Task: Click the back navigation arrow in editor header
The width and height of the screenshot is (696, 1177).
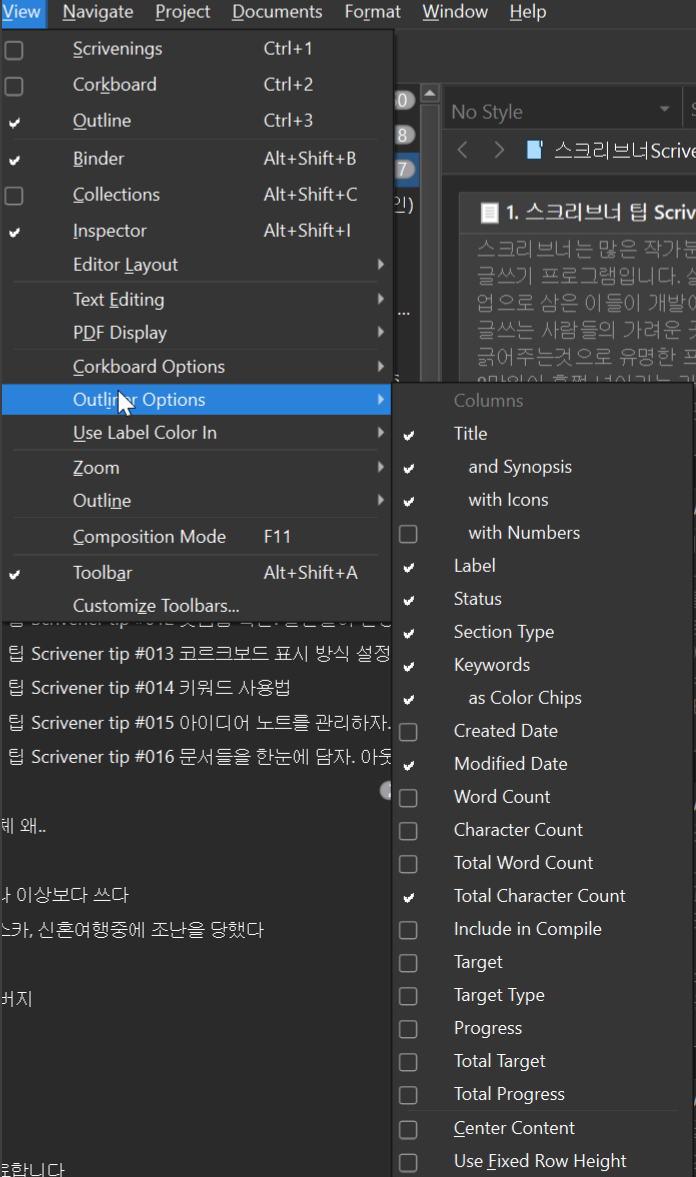Action: pyautogui.click(x=462, y=150)
